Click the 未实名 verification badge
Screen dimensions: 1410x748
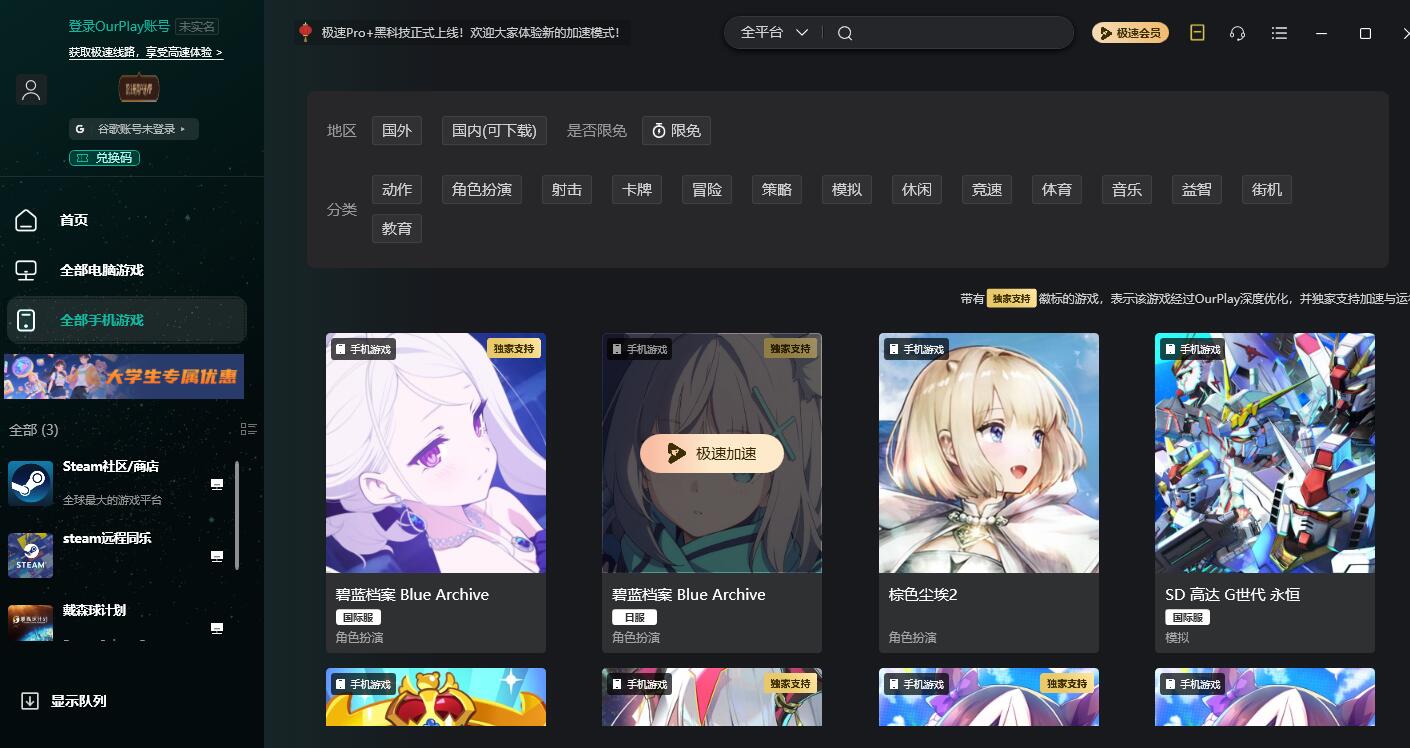point(197,26)
